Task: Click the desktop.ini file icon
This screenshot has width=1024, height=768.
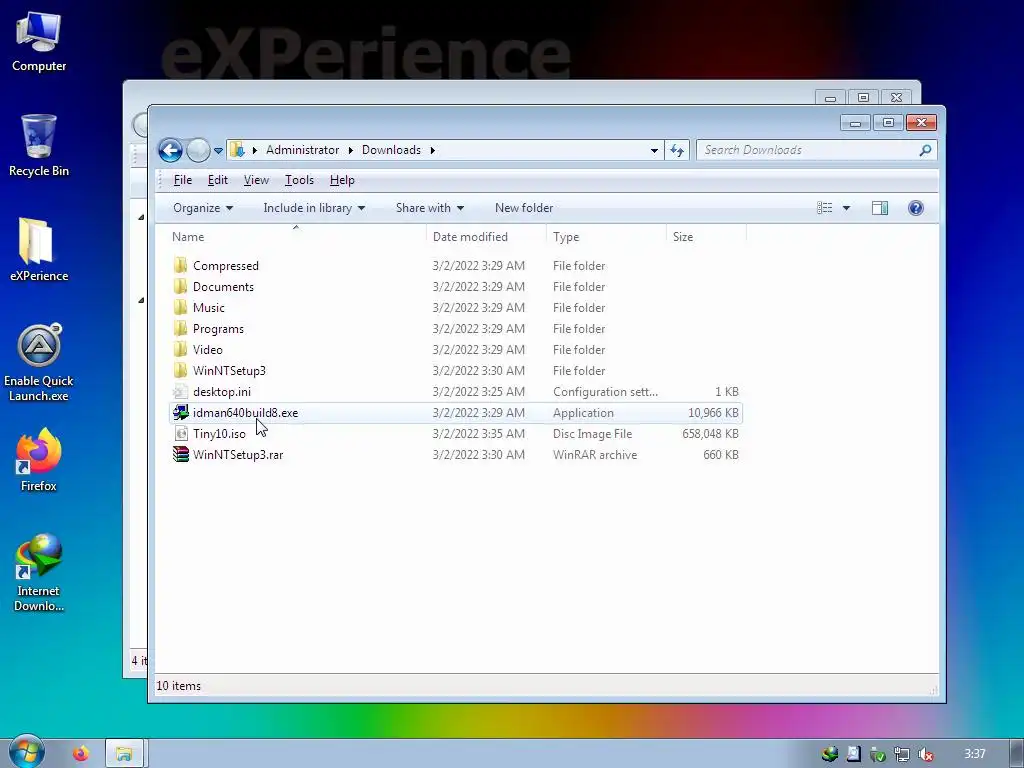Action: click(x=180, y=391)
